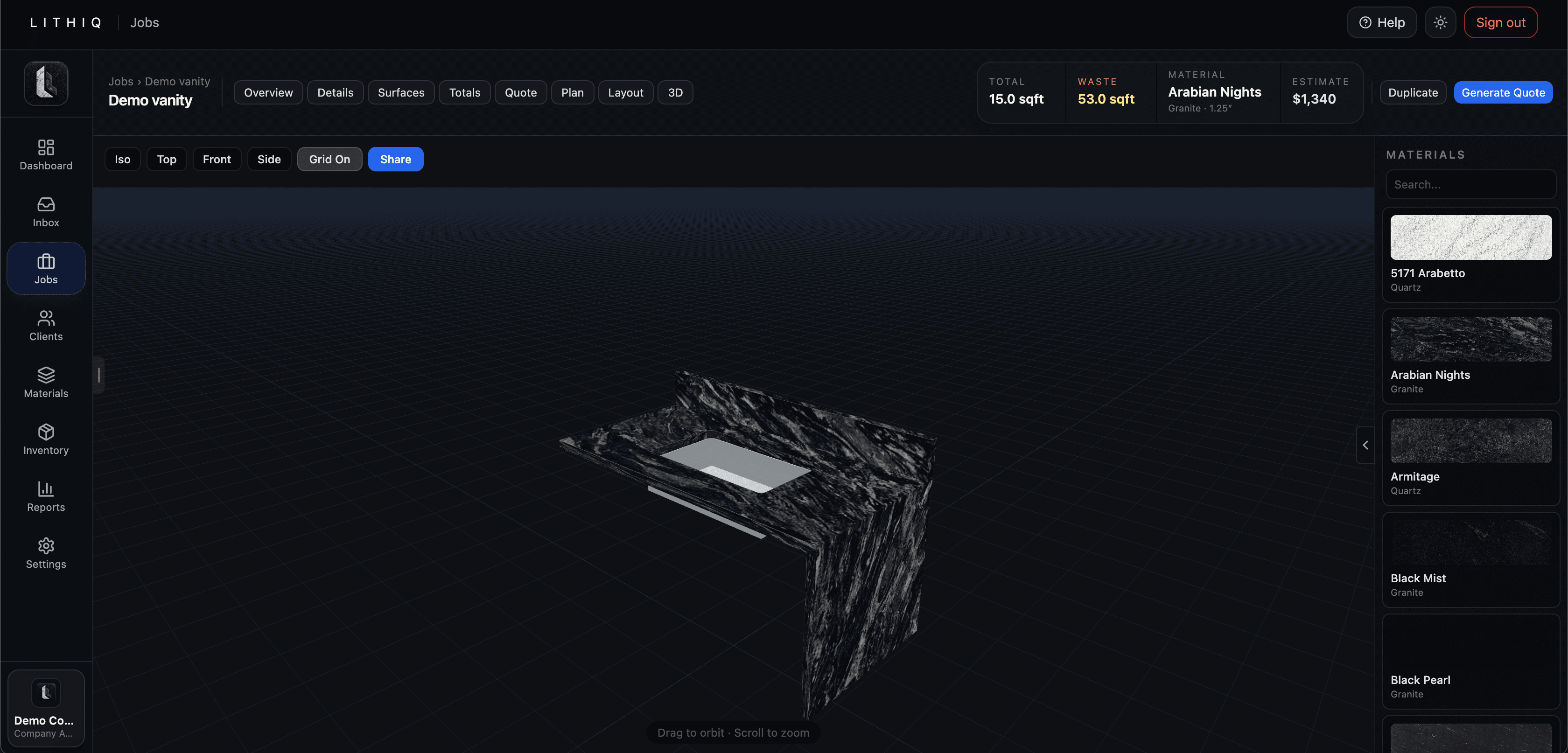
Task: Click the Demo vanity job title
Action: click(150, 100)
